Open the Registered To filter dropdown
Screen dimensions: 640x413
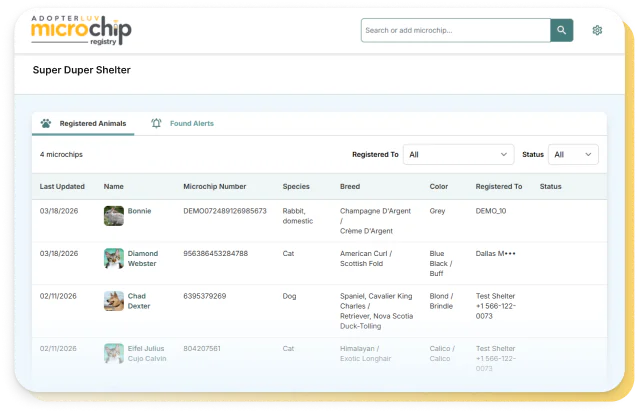tap(458, 155)
